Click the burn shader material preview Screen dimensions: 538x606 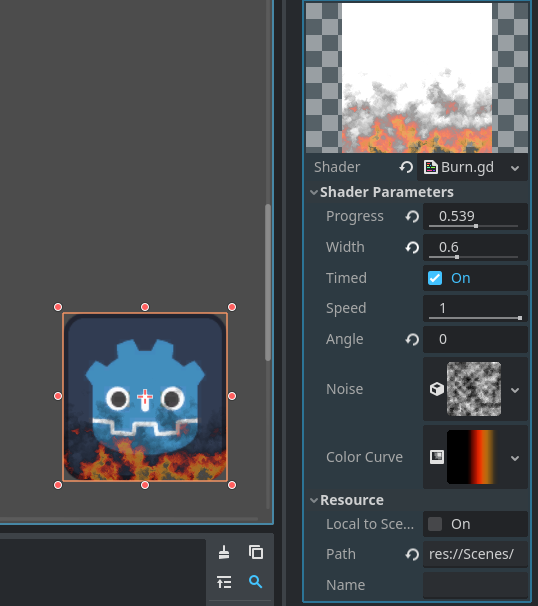[417, 78]
